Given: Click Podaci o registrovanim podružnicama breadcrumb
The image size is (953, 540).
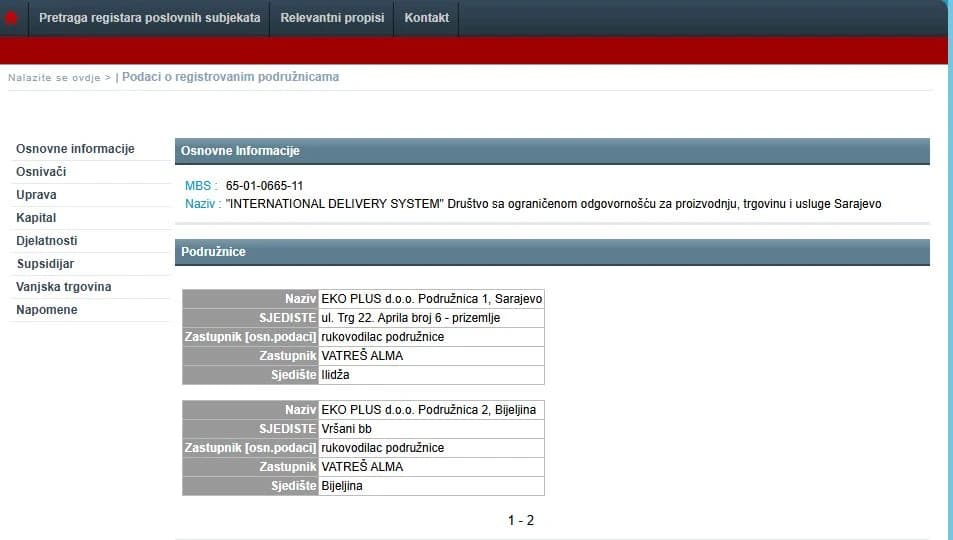Looking at the screenshot, I should click(230, 77).
